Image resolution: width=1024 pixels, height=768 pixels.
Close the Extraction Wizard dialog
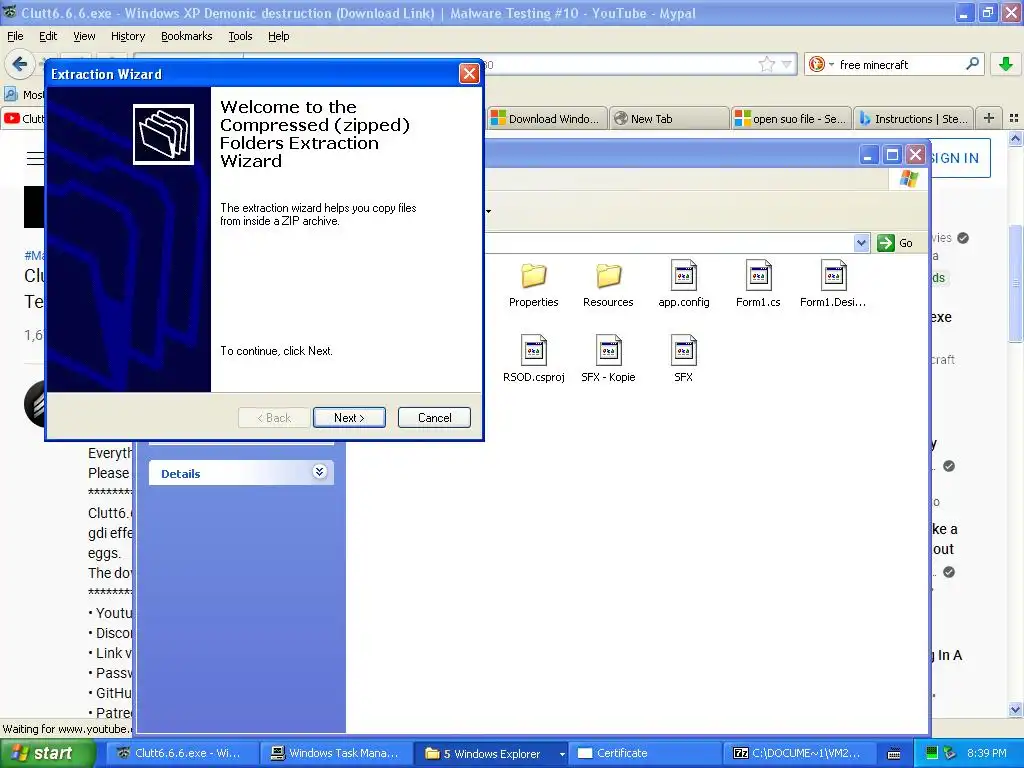click(469, 74)
